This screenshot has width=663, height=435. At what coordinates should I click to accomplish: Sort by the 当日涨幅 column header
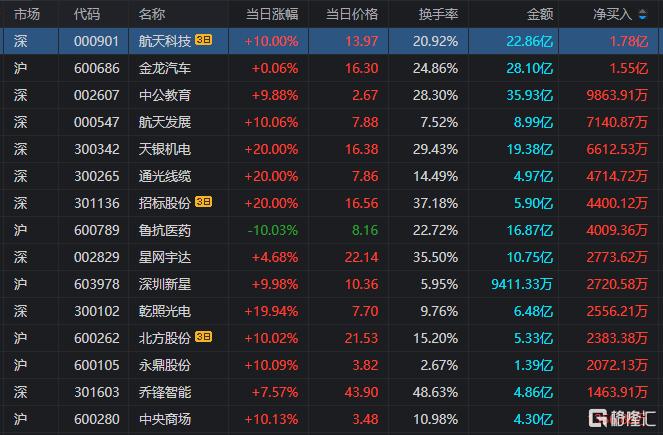271,14
